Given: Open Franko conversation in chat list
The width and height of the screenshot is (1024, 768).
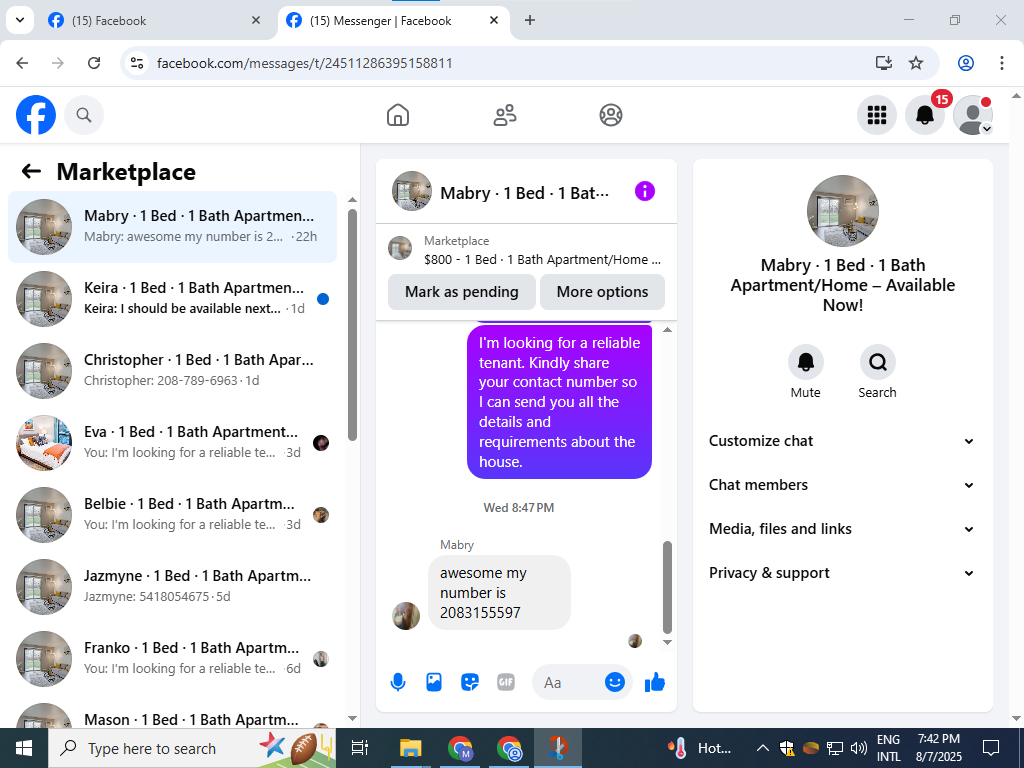Looking at the screenshot, I should point(172,658).
